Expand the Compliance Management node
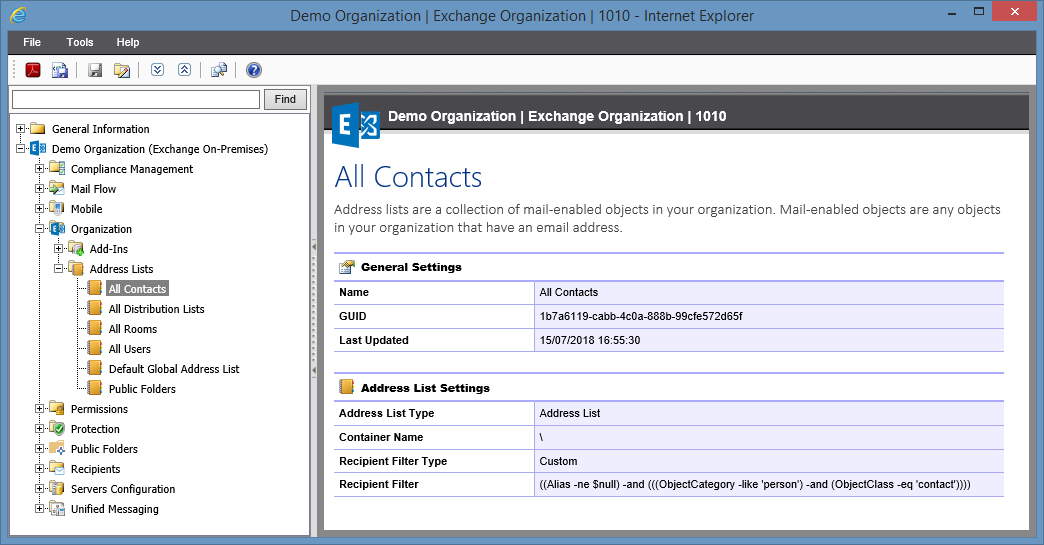 [39, 168]
